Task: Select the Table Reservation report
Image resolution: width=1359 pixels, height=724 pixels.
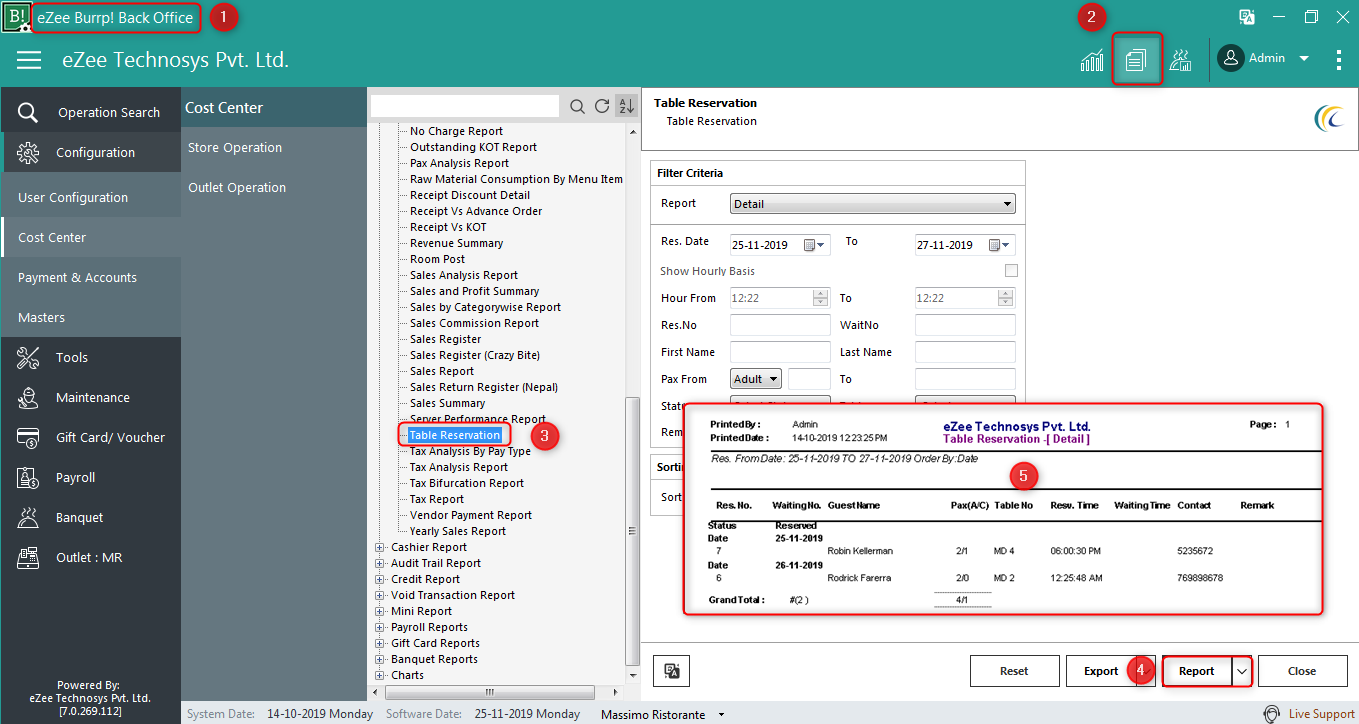Action: [455, 435]
